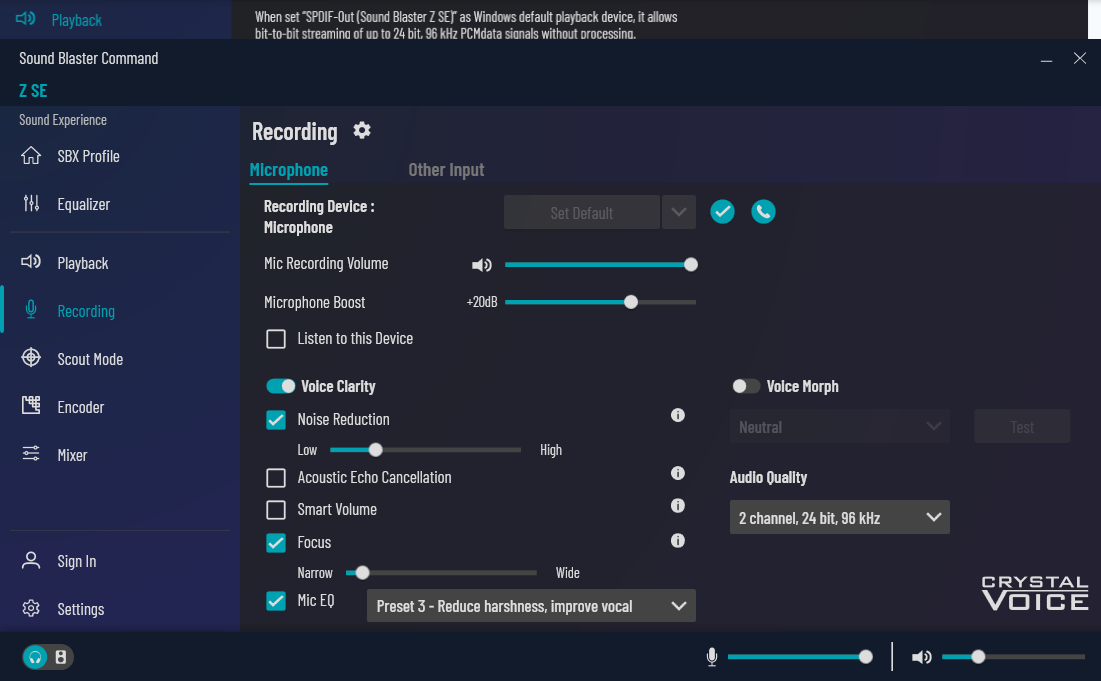Click the Set Default button
Image resolution: width=1101 pixels, height=681 pixels.
coord(581,212)
